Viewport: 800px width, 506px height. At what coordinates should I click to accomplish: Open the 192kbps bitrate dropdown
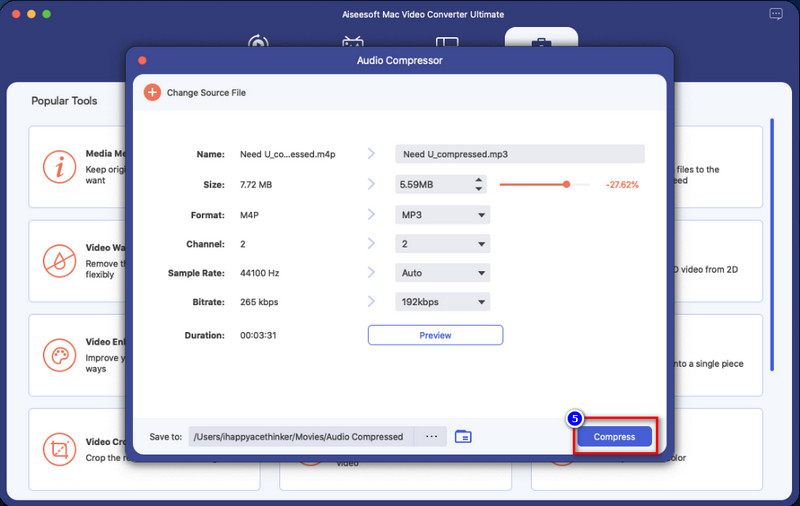442,302
